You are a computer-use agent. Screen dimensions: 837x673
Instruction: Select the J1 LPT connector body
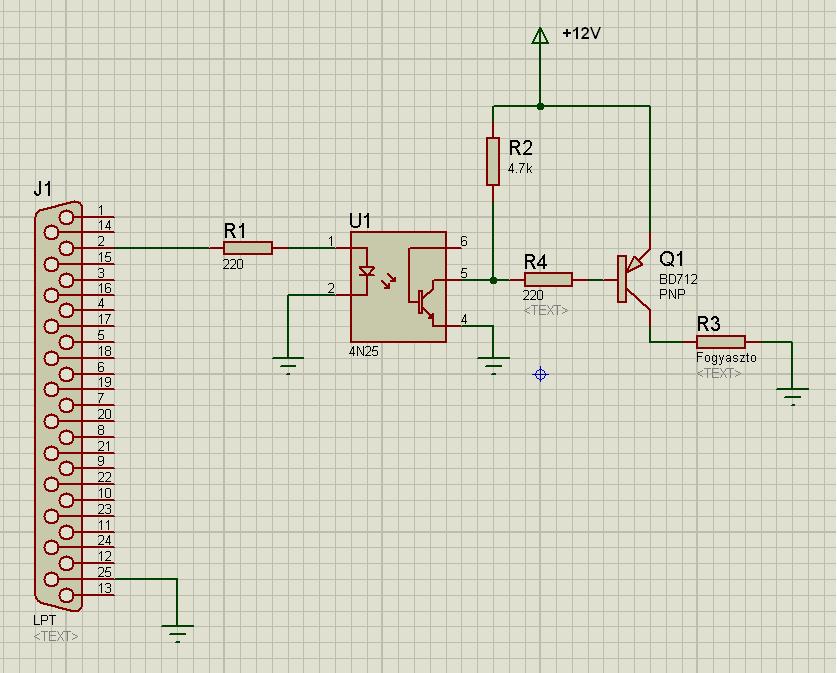click(x=59, y=406)
